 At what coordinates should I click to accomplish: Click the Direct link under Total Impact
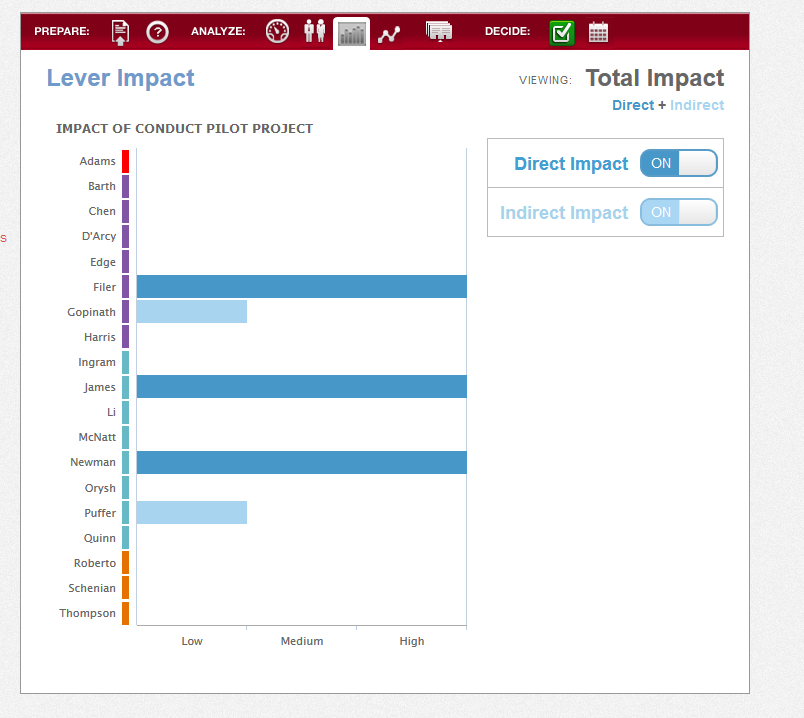[x=633, y=105]
